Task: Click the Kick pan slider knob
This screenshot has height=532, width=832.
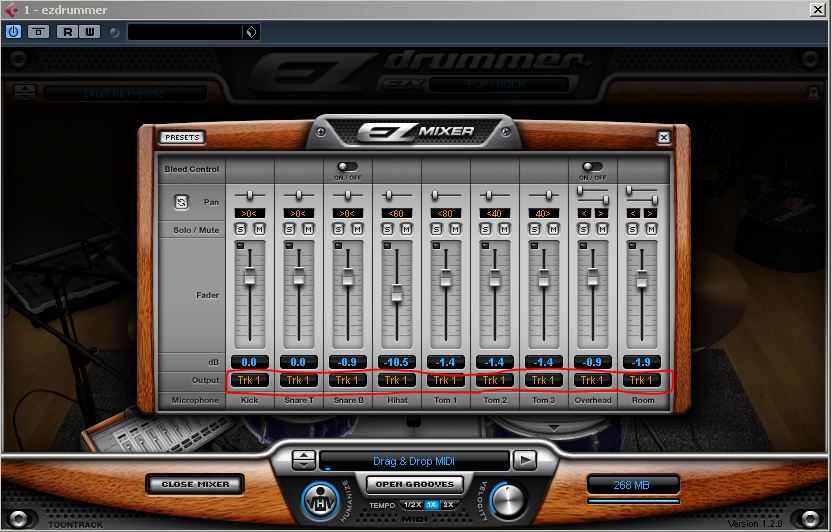Action: point(249,196)
